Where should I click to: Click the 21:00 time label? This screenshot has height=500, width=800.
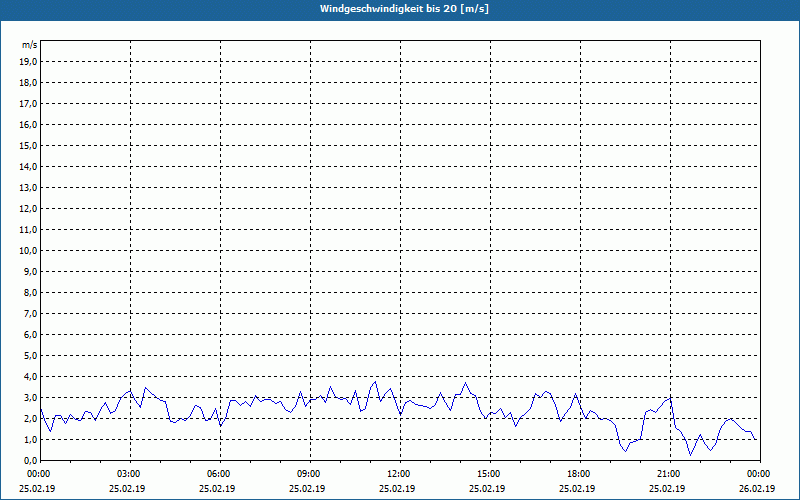tap(669, 474)
